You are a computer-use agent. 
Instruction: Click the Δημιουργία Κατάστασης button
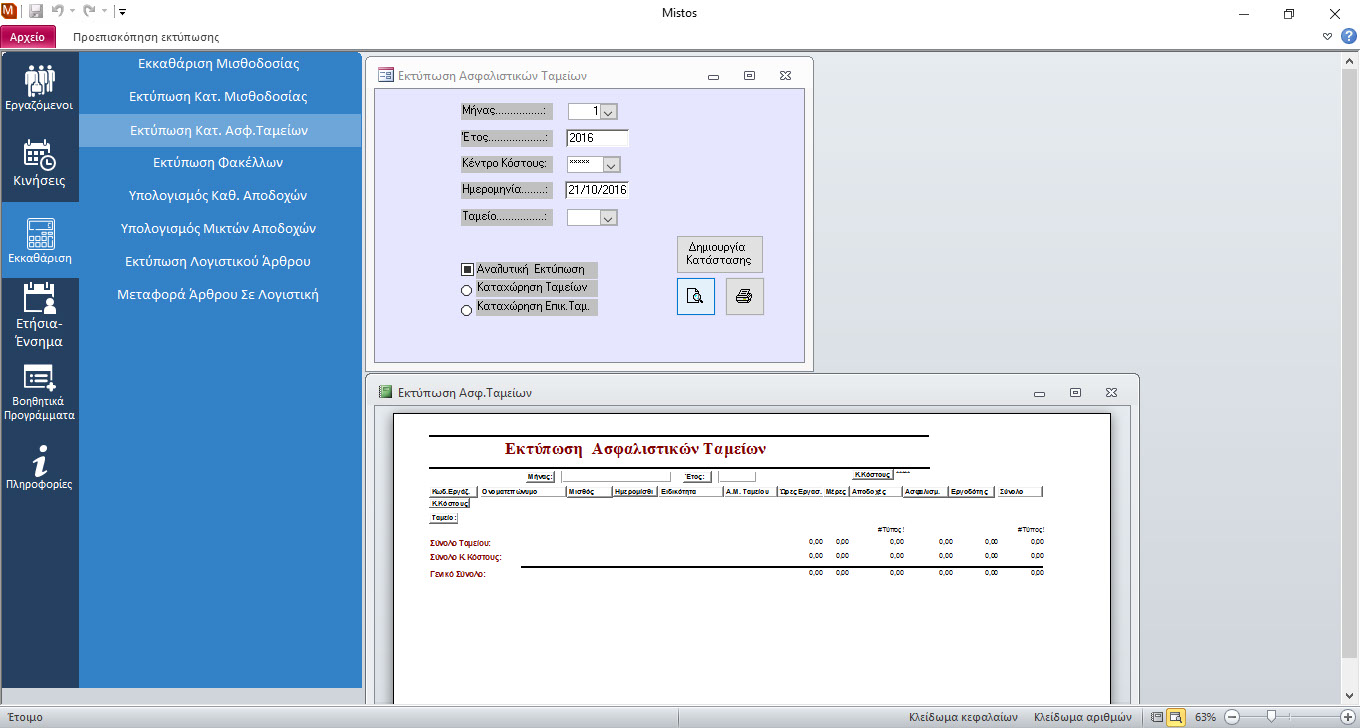coord(719,253)
